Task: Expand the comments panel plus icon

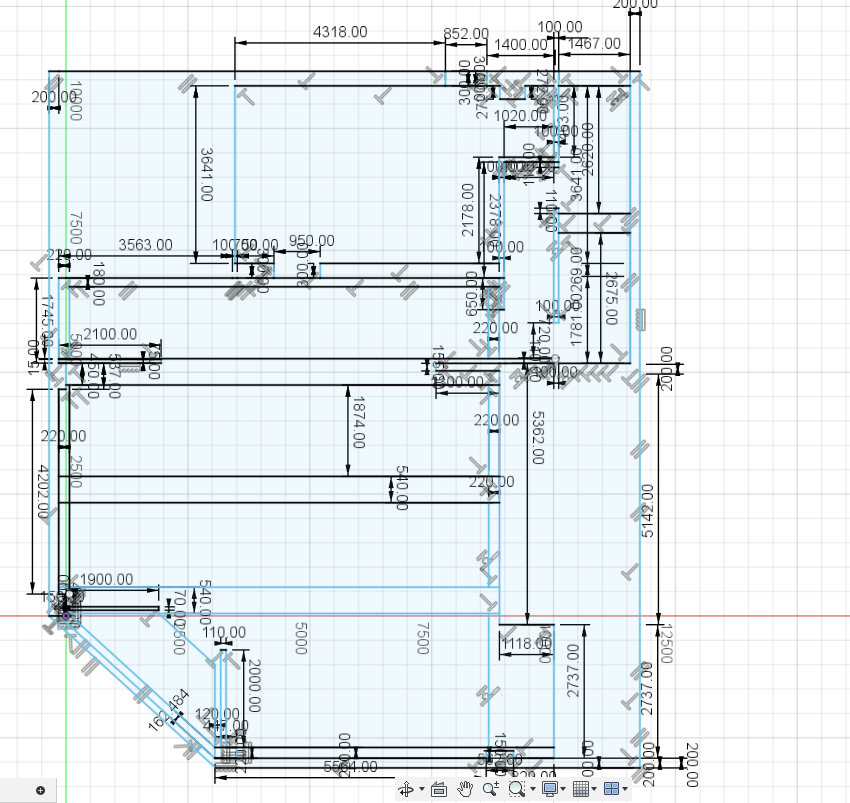Action: (40, 790)
